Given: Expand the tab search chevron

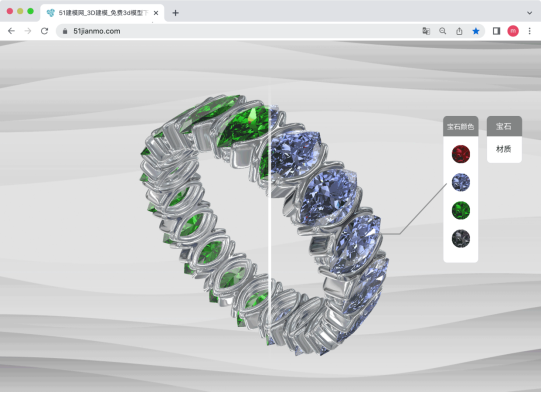Looking at the screenshot, I should tap(530, 13).
